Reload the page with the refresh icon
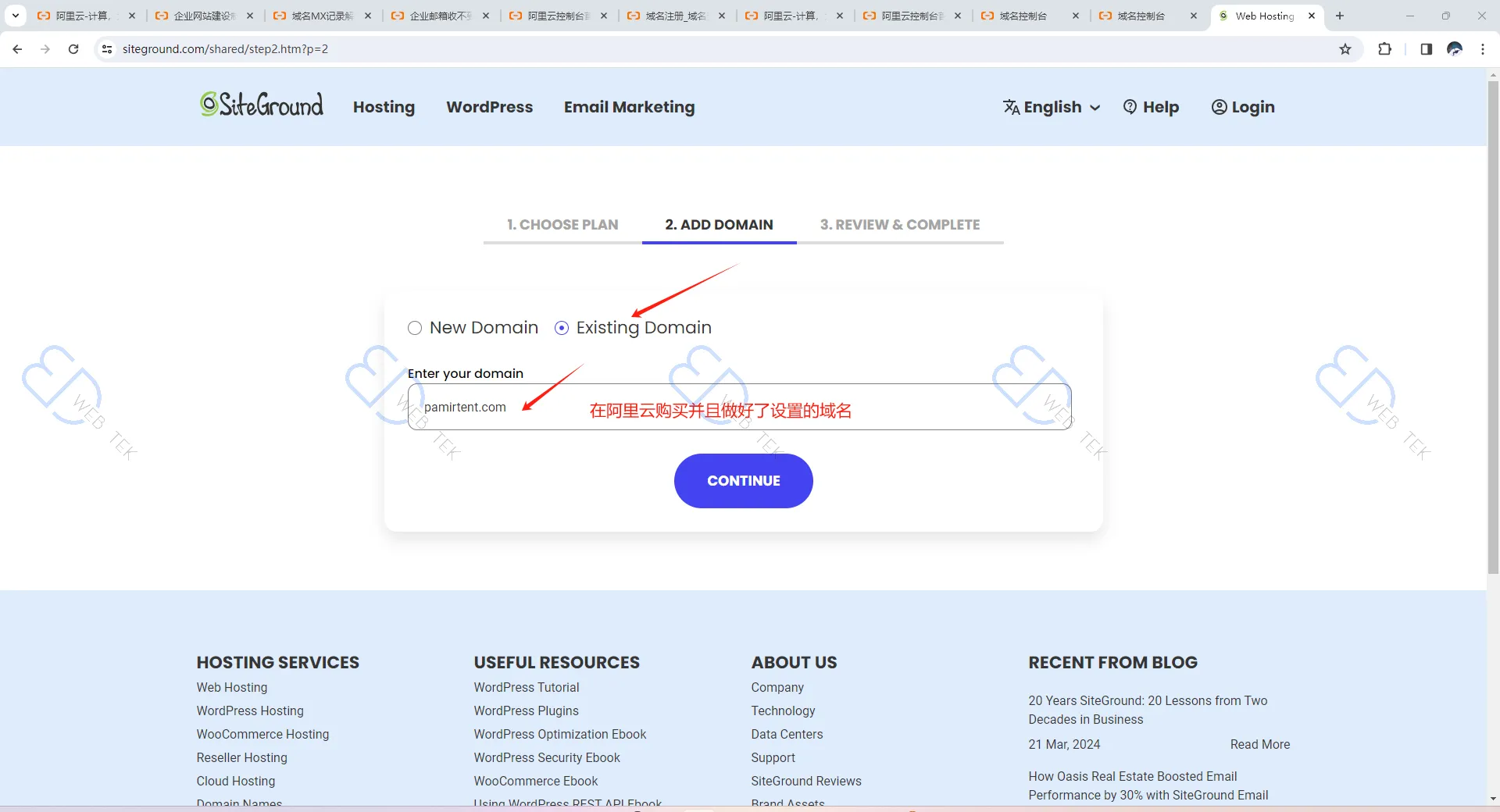 click(73, 49)
